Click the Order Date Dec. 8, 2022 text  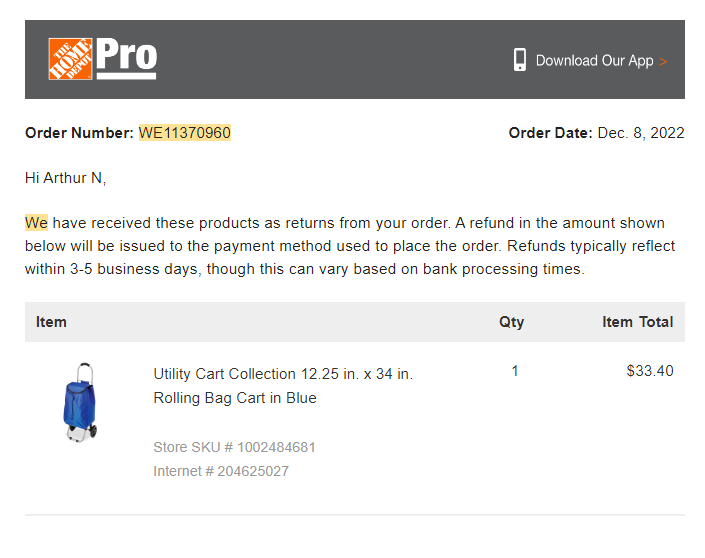596,133
